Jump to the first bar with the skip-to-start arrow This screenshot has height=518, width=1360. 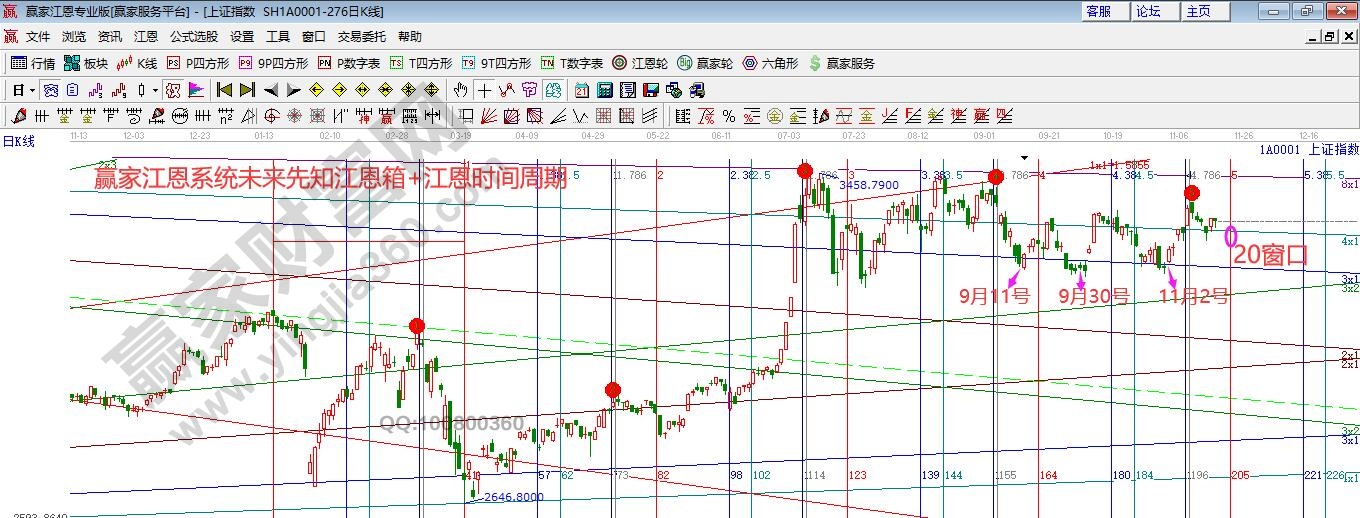click(x=224, y=90)
